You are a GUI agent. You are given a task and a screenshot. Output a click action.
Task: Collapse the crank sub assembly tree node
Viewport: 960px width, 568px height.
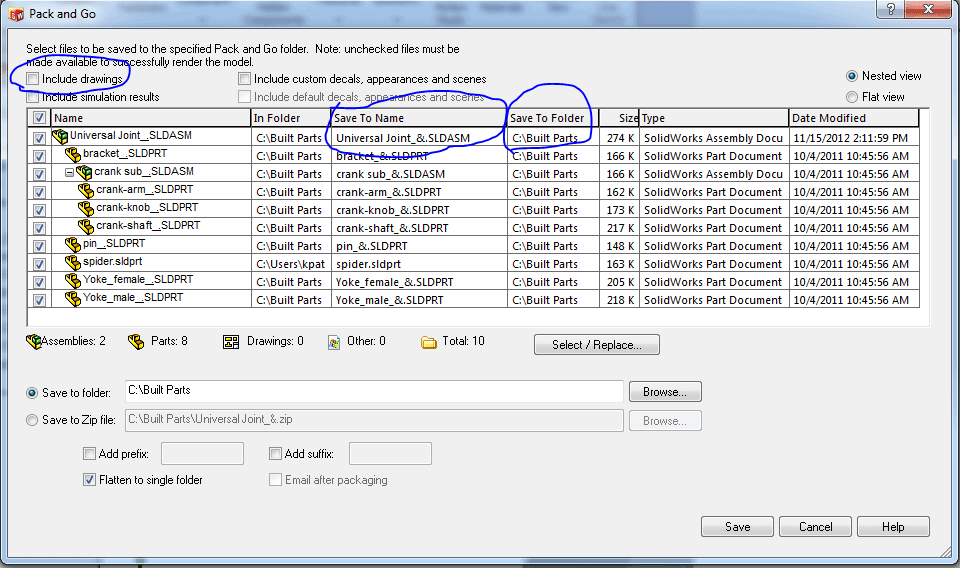point(69,173)
